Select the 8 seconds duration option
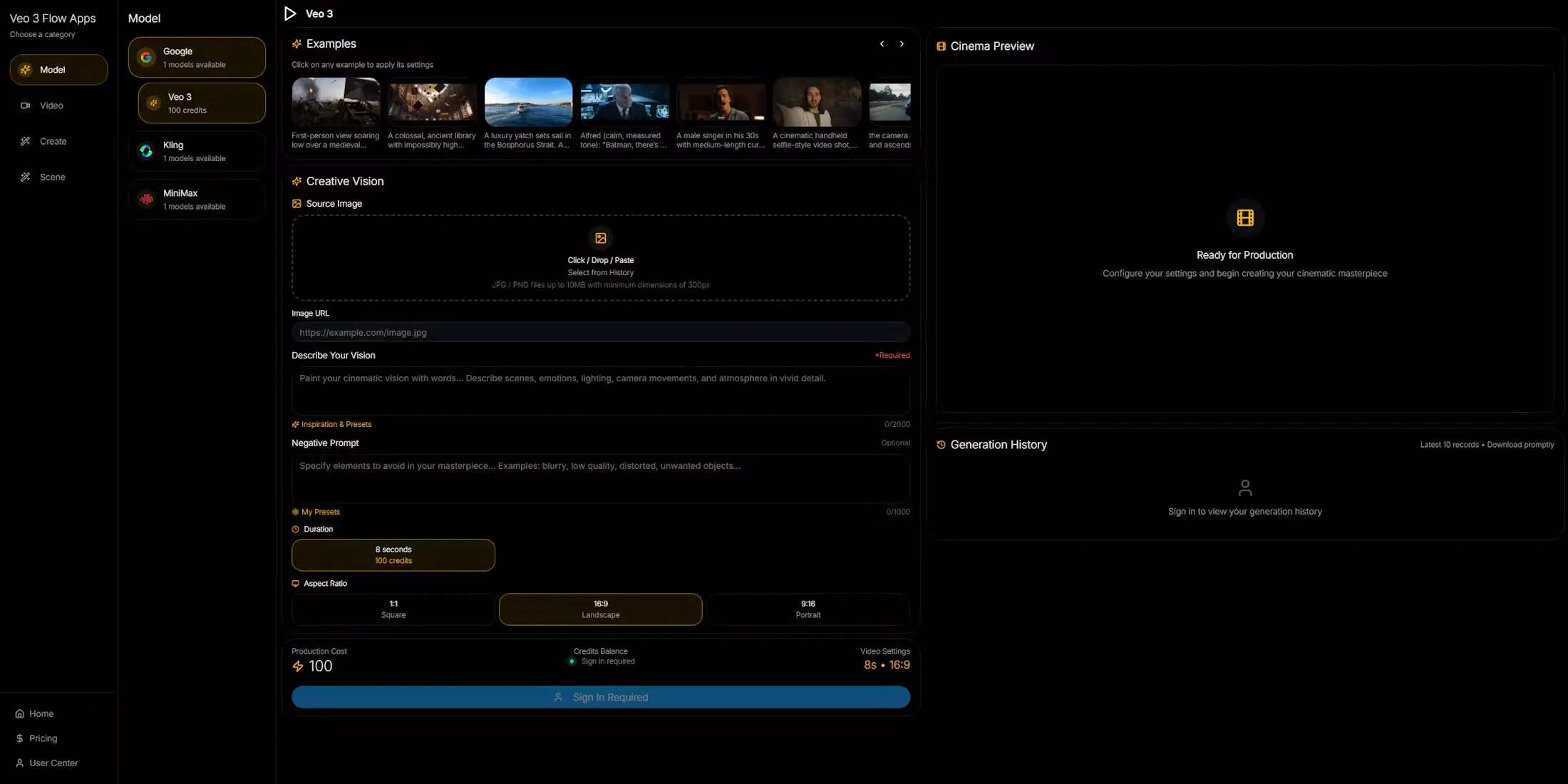Screen dimensions: 1568x784 click(393, 555)
